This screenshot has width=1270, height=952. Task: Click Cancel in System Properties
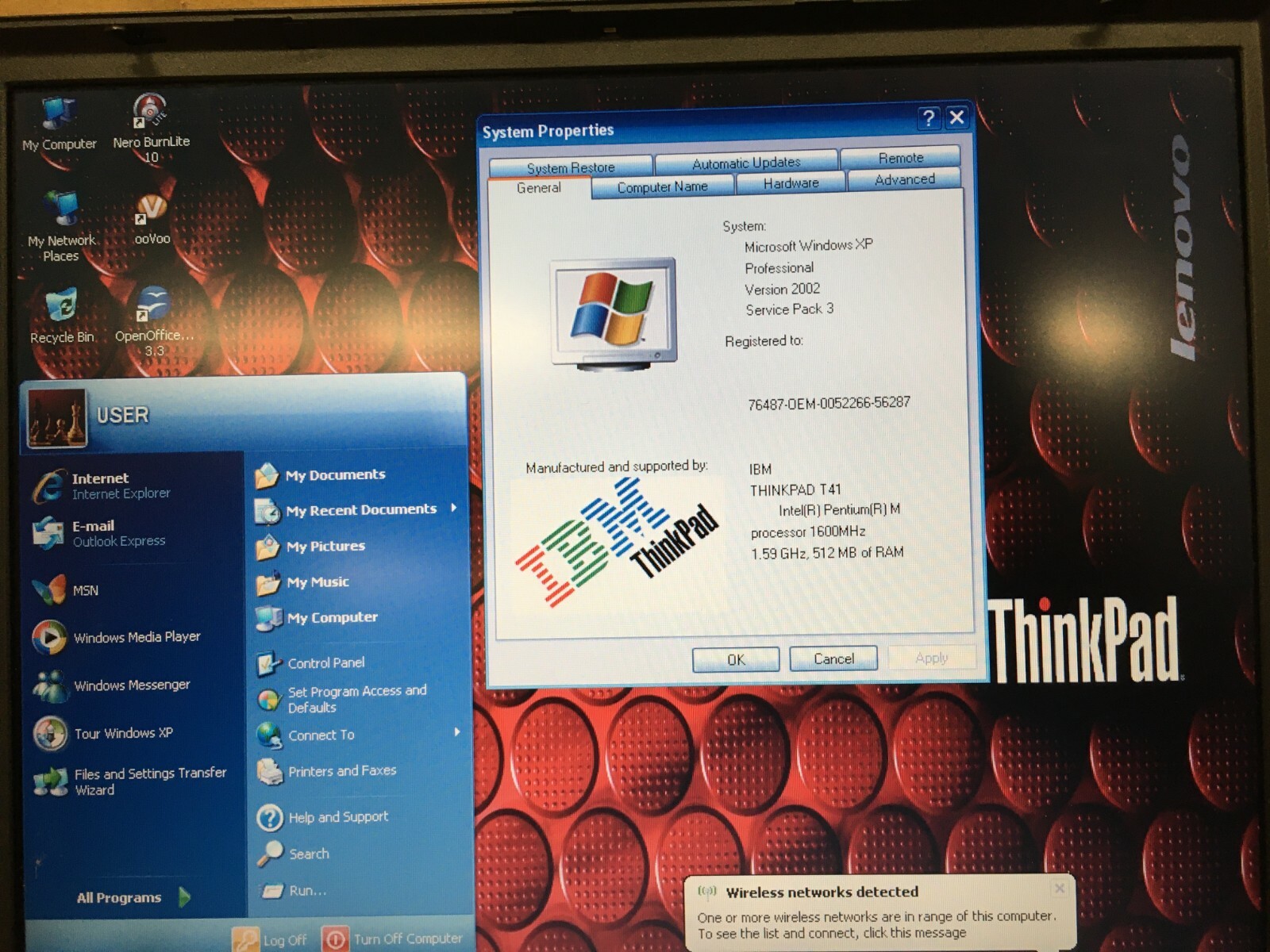(833, 658)
